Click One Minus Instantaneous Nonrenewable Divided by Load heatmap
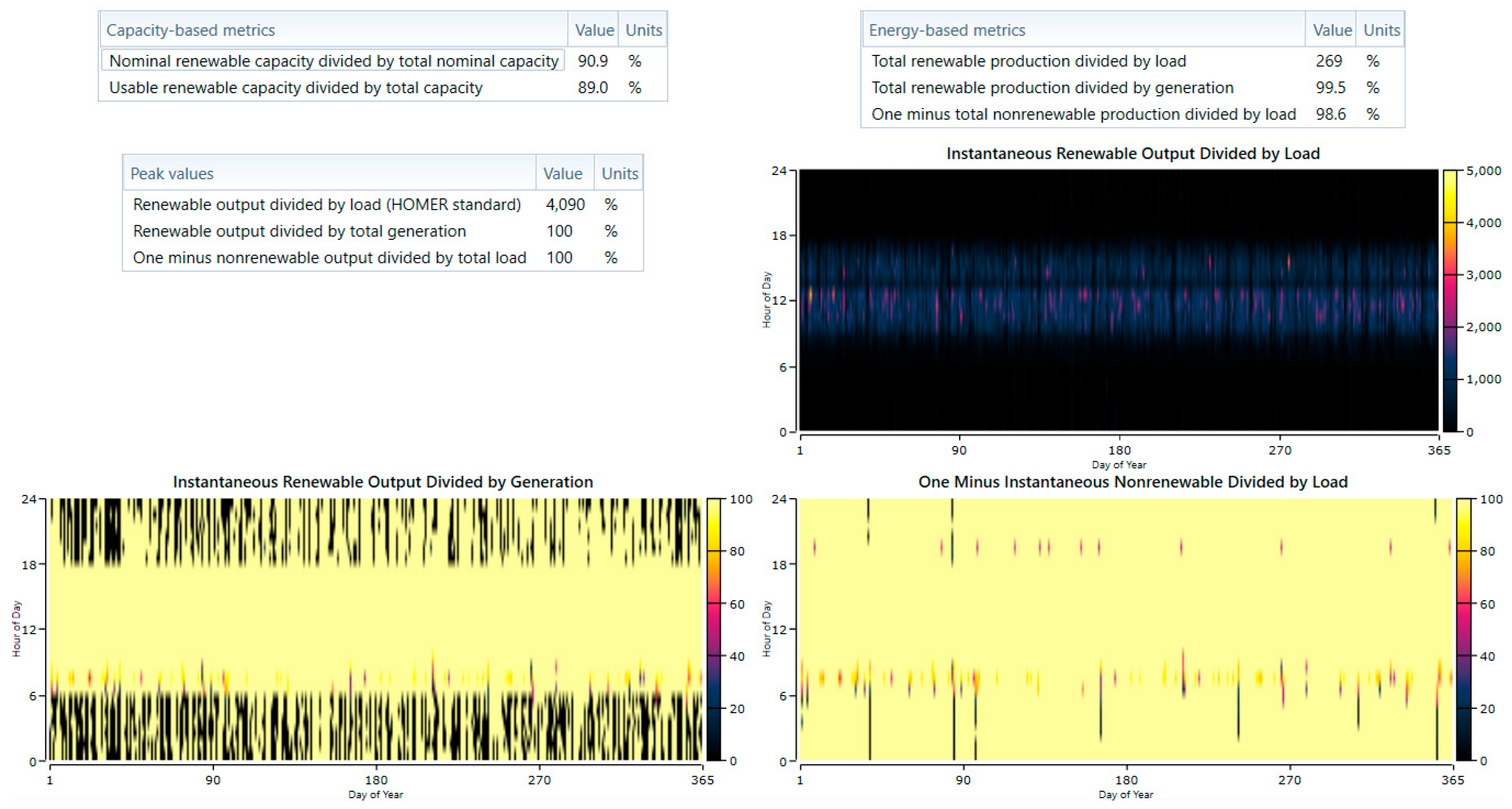 click(x=1126, y=629)
